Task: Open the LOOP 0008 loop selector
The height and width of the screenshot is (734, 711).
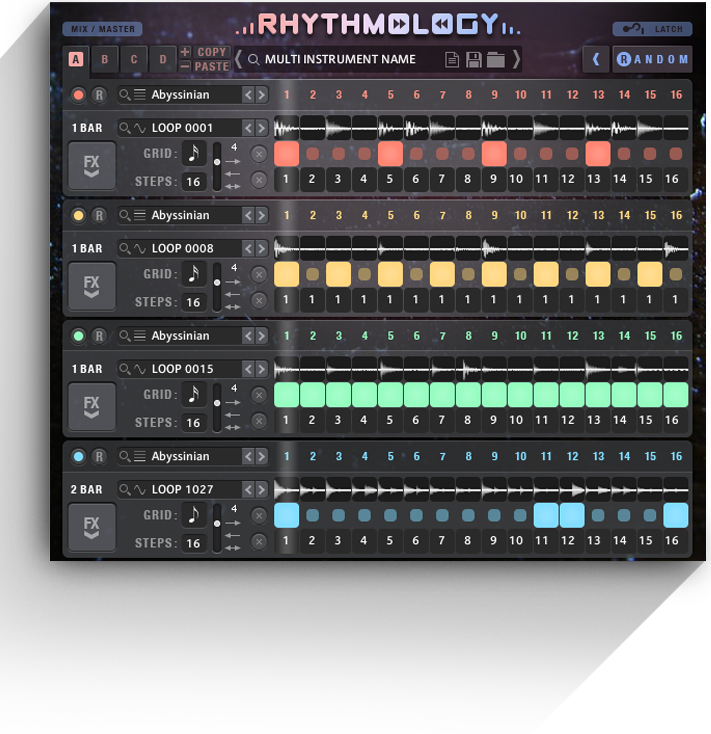Action: click(x=179, y=248)
